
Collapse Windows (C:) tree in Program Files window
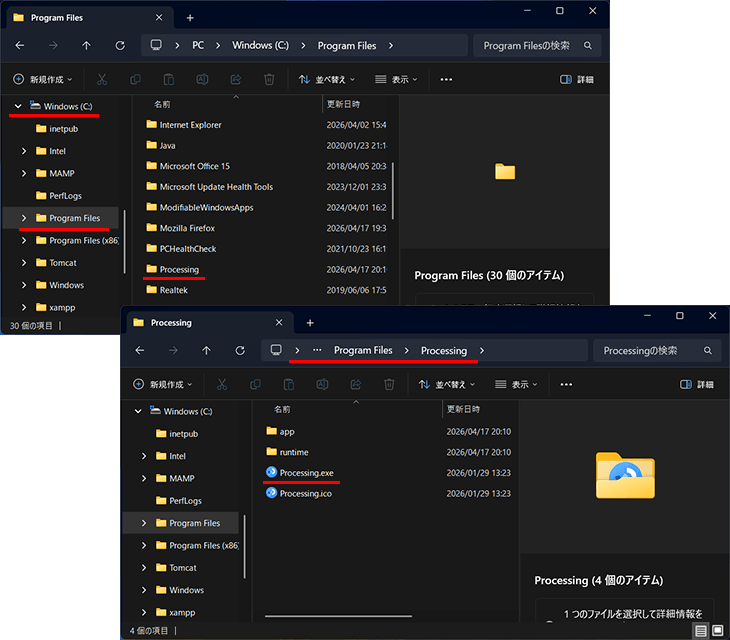(x=18, y=106)
